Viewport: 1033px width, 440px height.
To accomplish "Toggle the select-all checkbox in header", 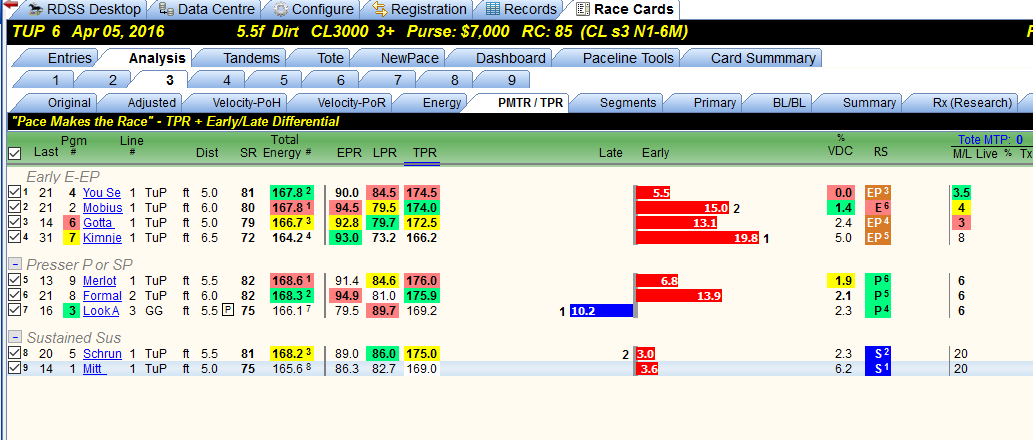I will [14, 153].
